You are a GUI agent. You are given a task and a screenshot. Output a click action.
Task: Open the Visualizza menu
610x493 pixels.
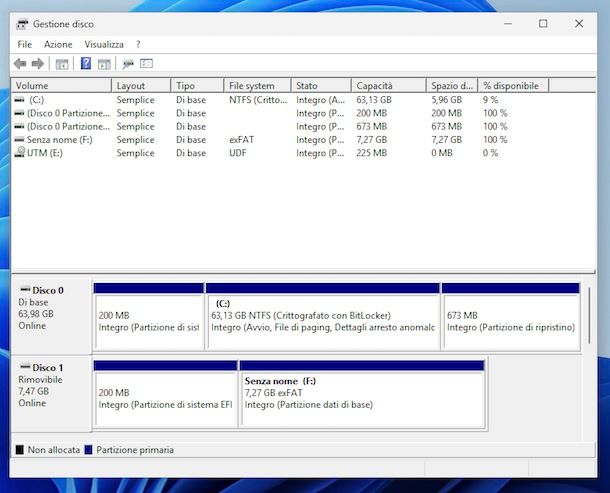pyautogui.click(x=104, y=44)
